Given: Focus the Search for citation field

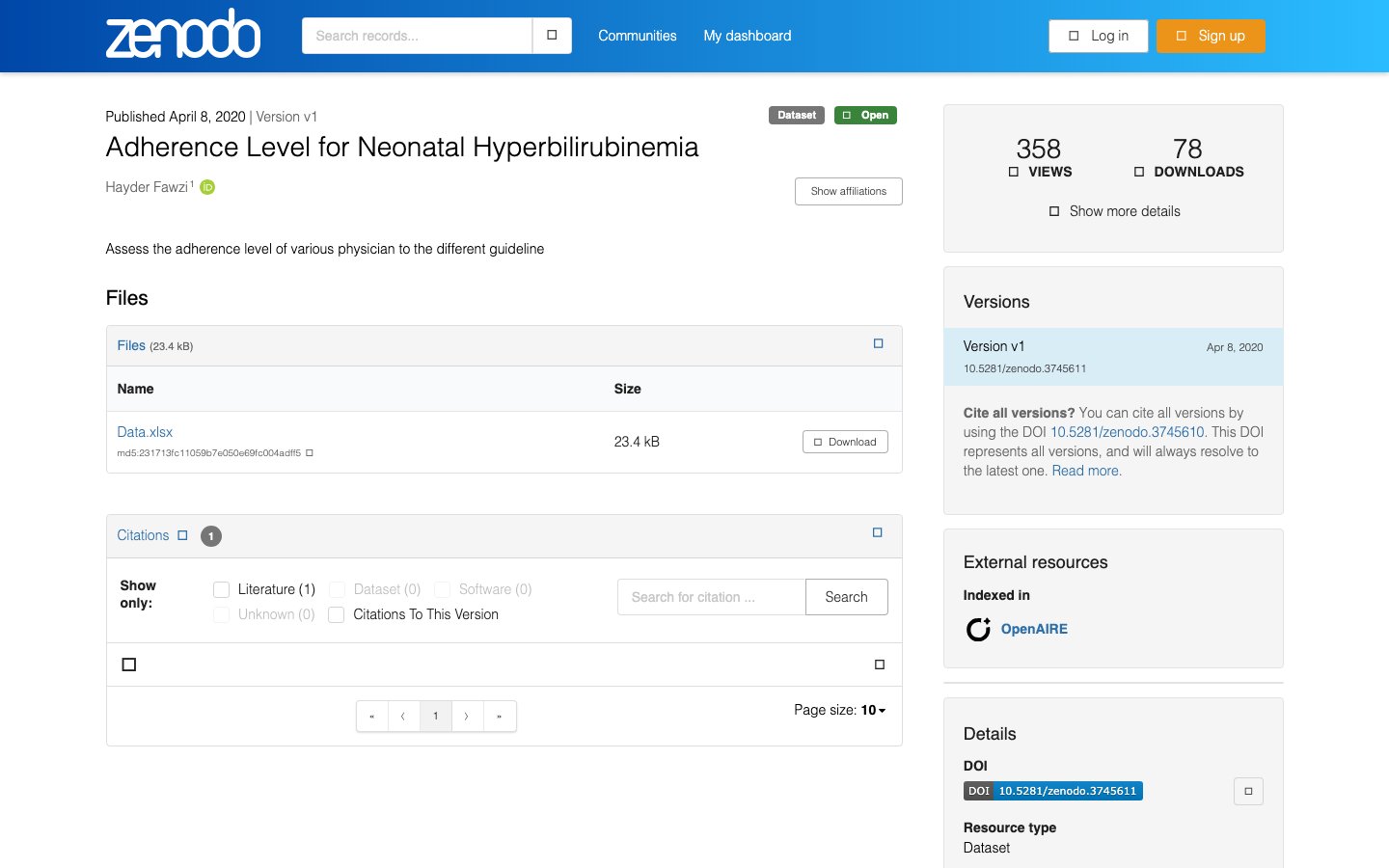Looking at the screenshot, I should (712, 597).
